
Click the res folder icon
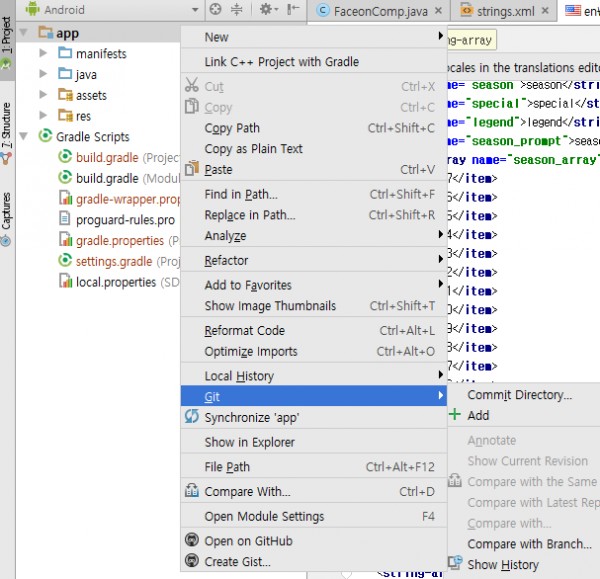[x=65, y=115]
